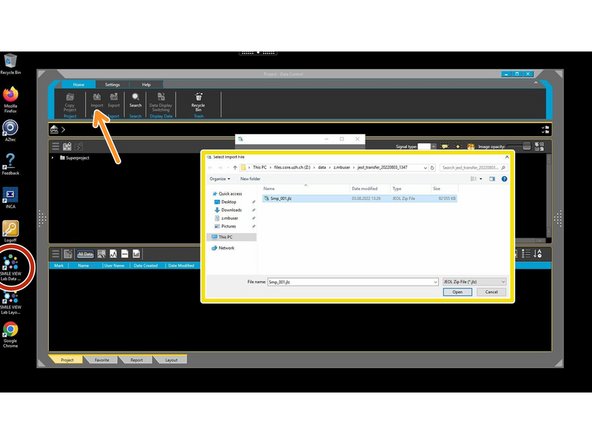The width and height of the screenshot is (592, 444).
Task: Select Quick access in navigation pane
Action: 227,194
